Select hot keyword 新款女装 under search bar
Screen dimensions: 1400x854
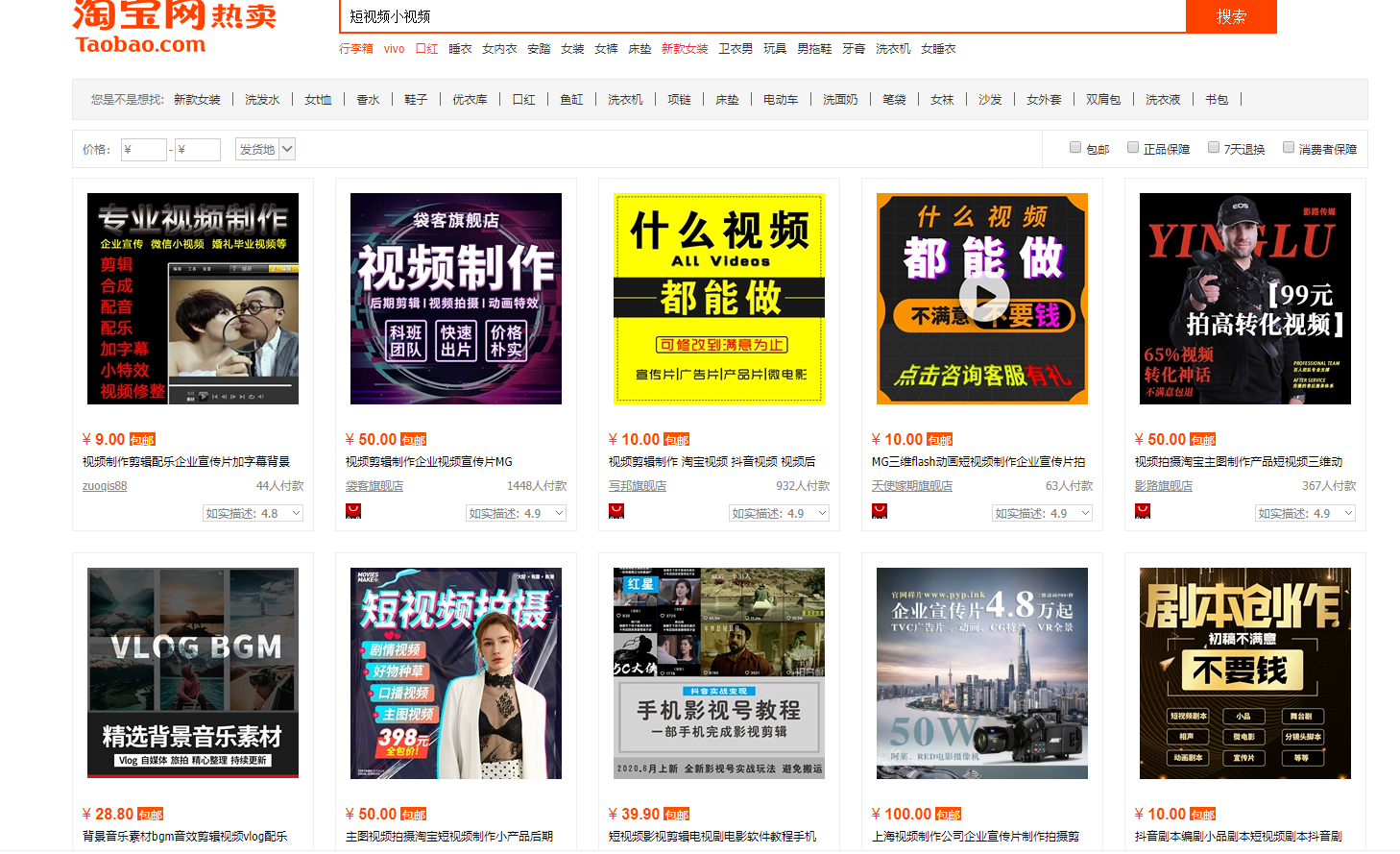(685, 49)
